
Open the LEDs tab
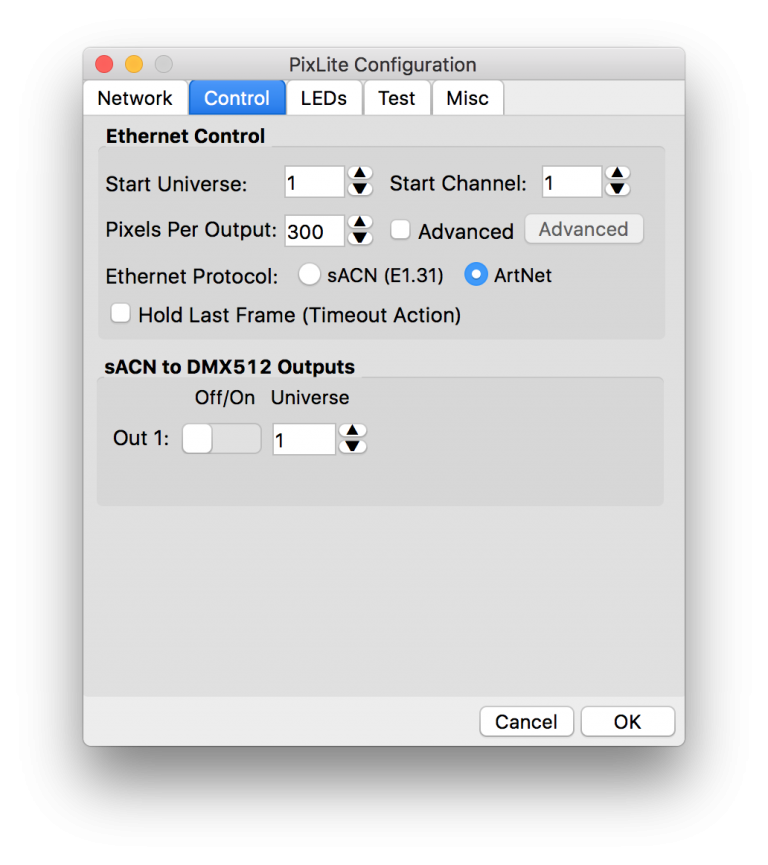[x=324, y=98]
